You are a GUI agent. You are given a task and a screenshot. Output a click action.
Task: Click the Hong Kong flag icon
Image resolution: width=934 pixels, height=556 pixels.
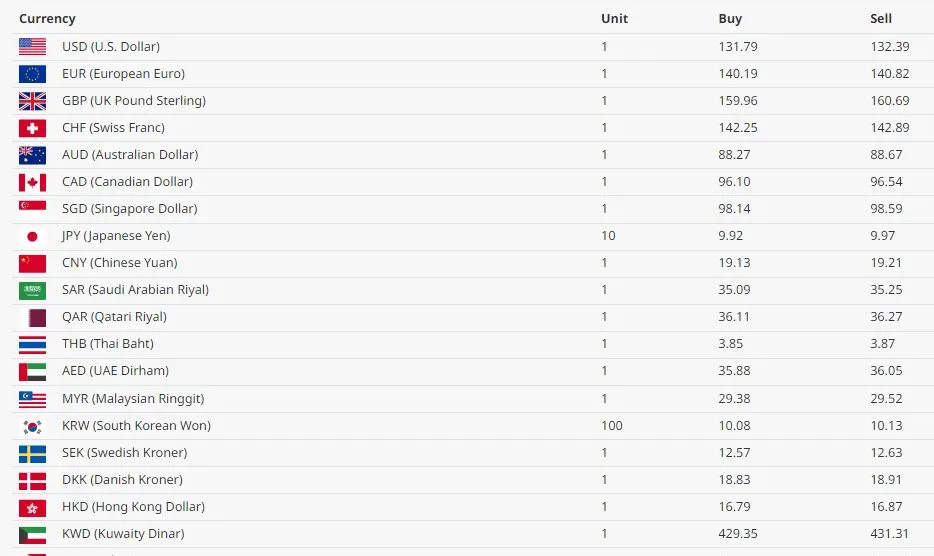coord(32,508)
